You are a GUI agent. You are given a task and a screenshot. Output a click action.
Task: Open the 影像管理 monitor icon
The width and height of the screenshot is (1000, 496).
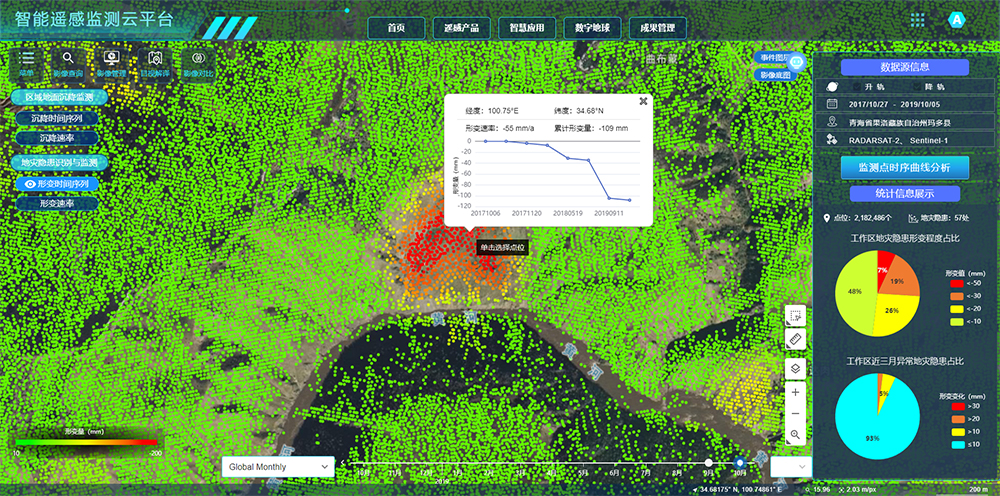[x=110, y=60]
